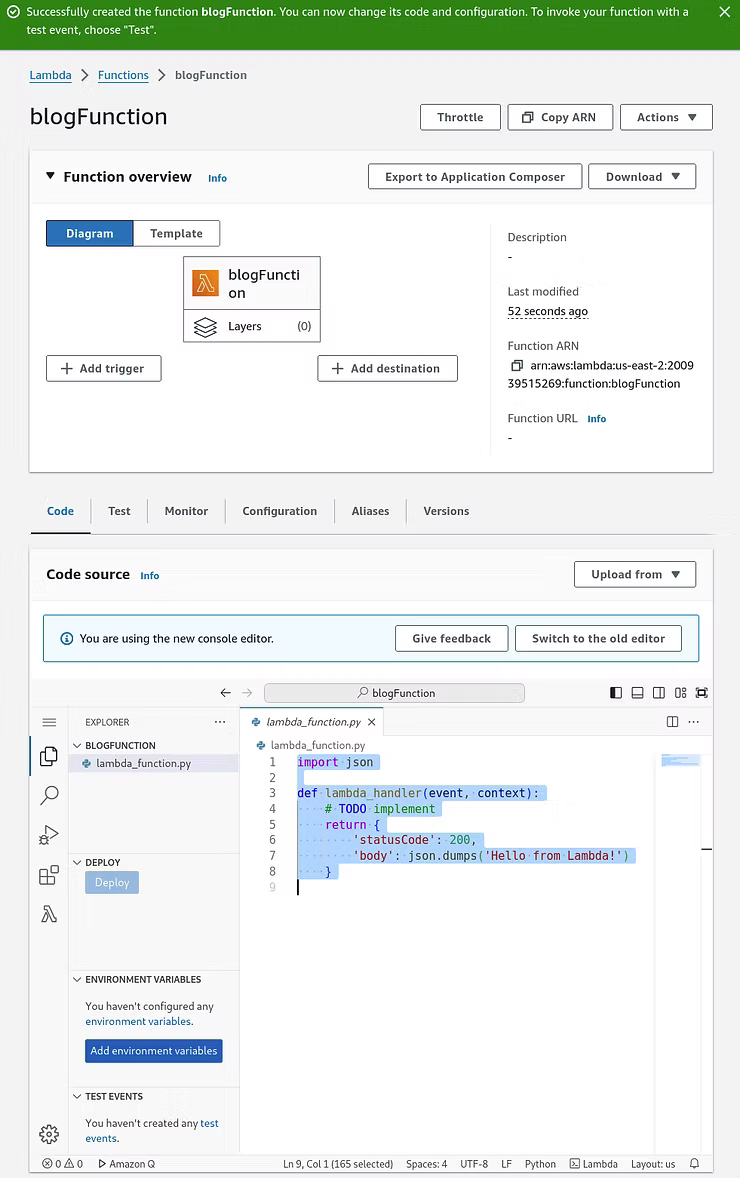
Task: Click the errors and warnings status indicator
Action: pyautogui.click(x=62, y=1164)
